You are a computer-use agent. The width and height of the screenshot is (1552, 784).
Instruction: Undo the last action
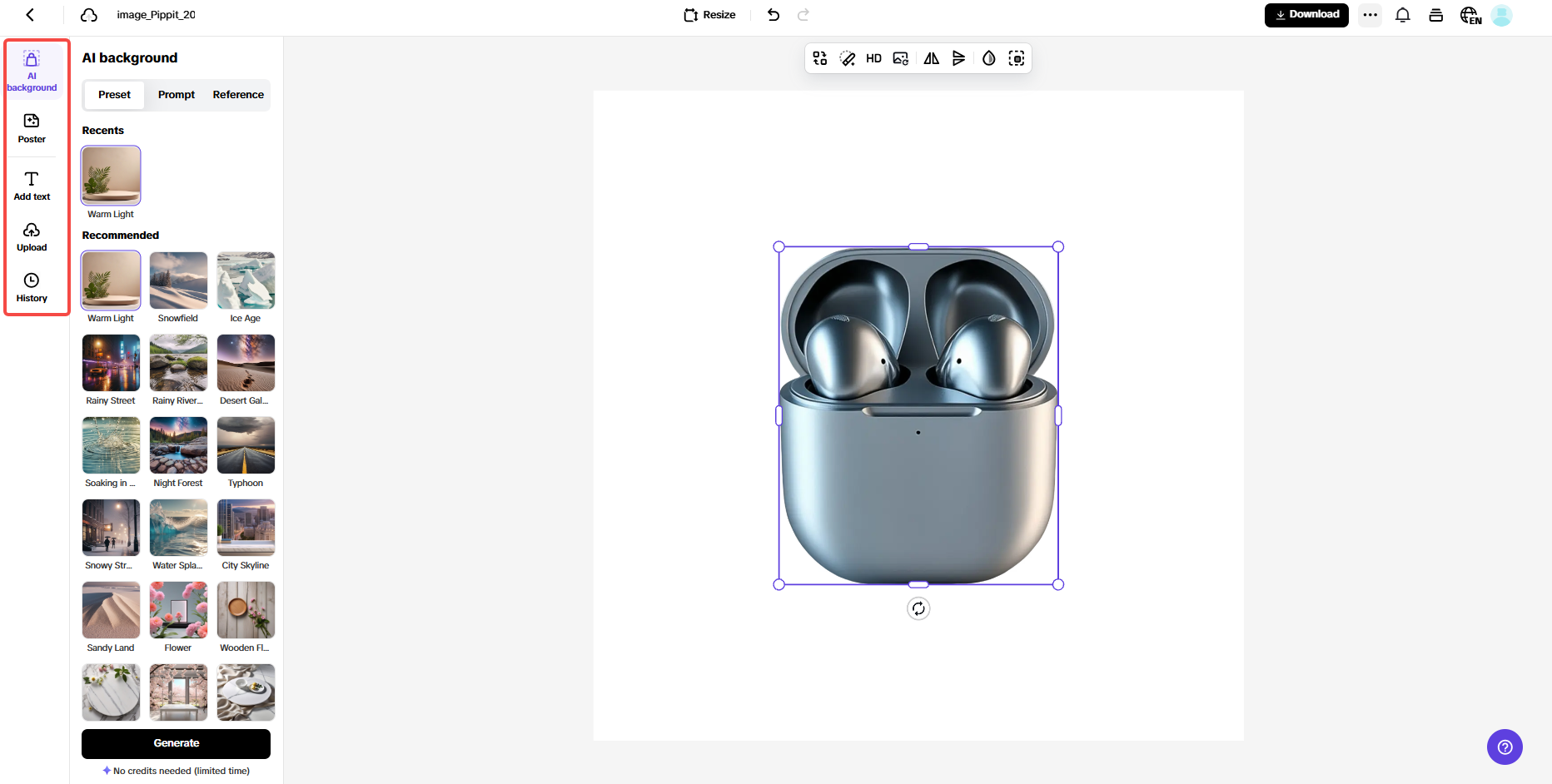pos(774,15)
